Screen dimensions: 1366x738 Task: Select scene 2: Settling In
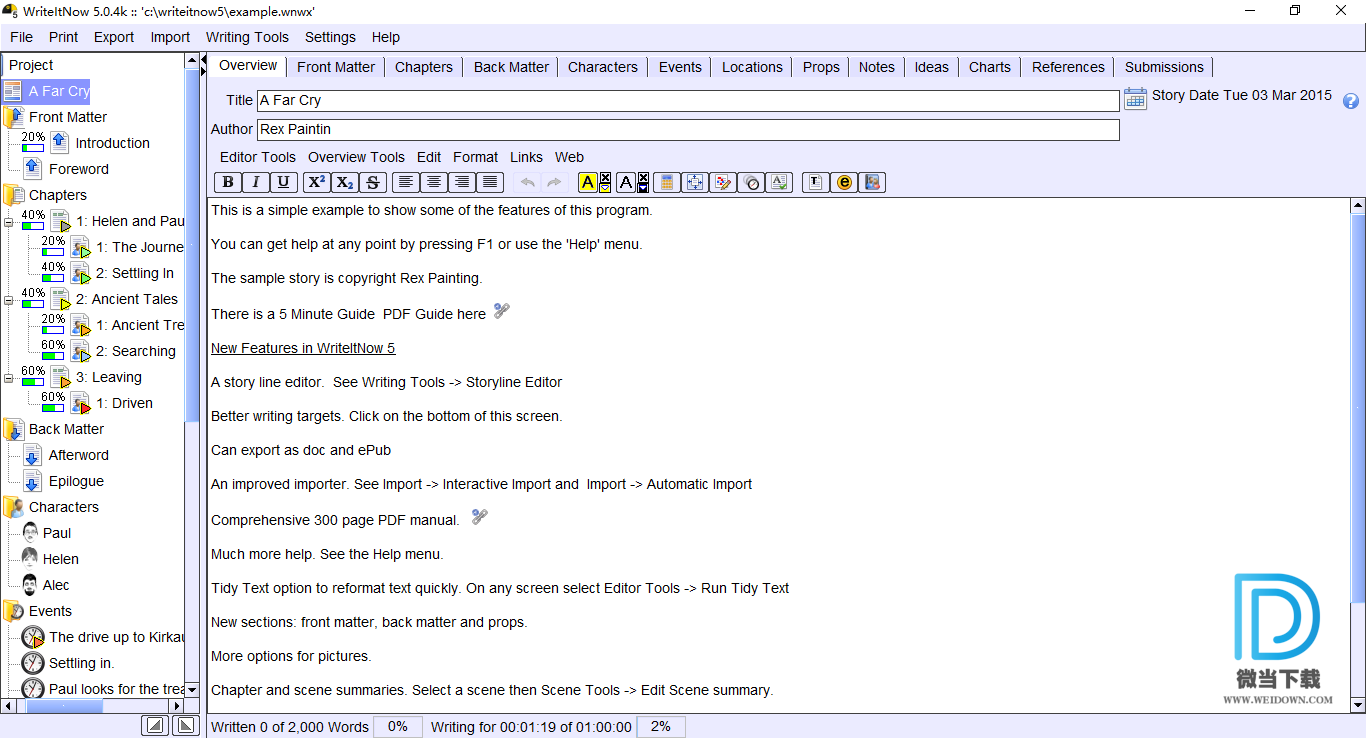click(x=135, y=273)
